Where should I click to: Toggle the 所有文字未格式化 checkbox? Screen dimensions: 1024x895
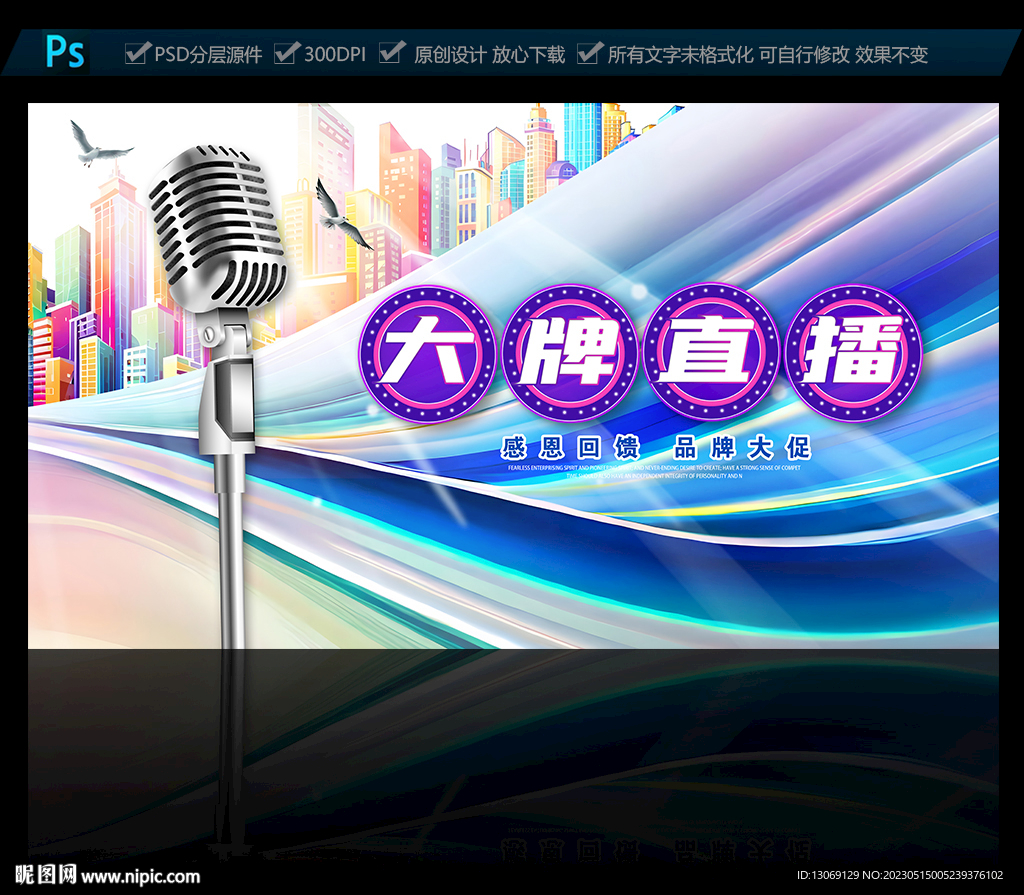coord(590,53)
